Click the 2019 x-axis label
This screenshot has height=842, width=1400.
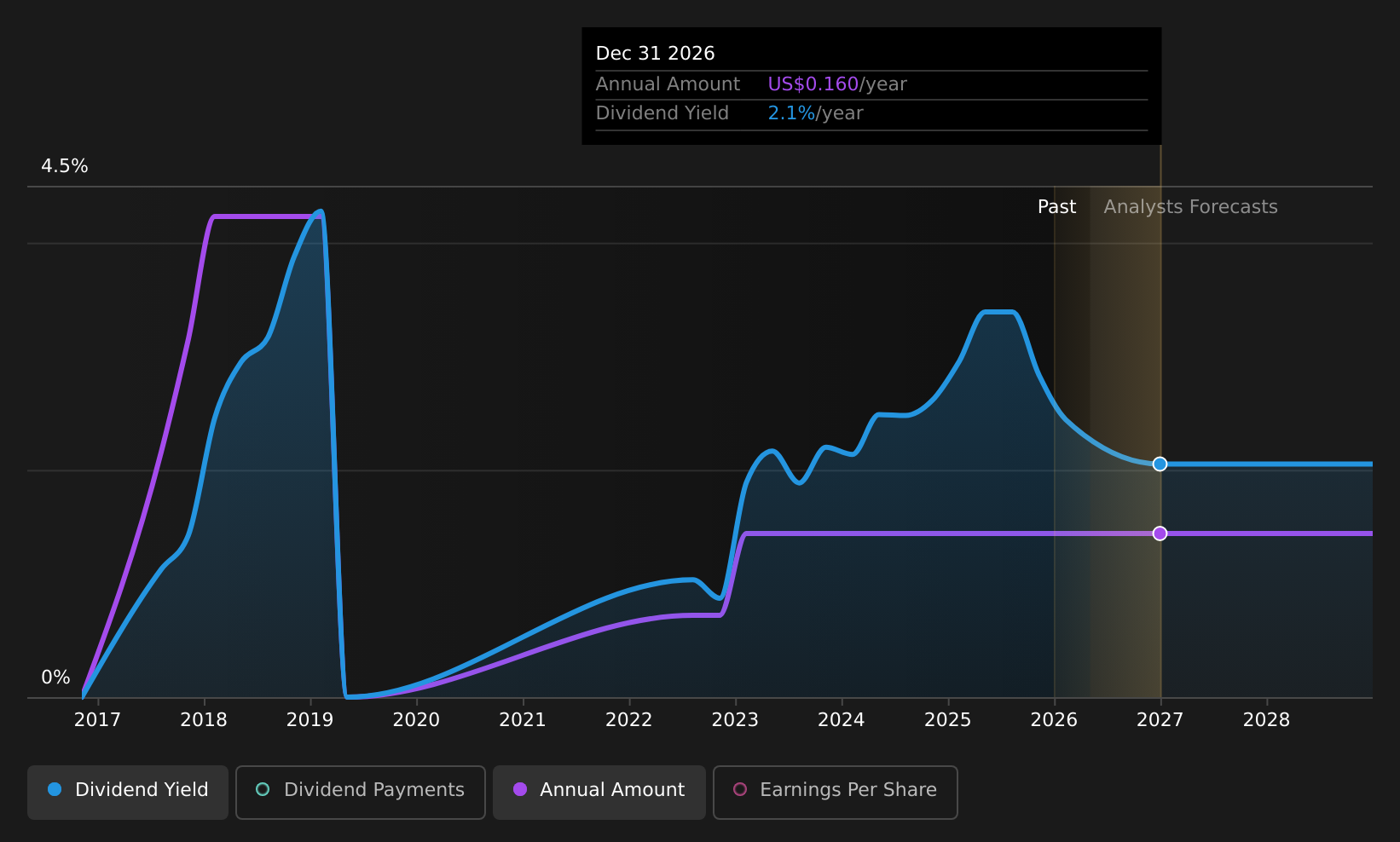(310, 720)
